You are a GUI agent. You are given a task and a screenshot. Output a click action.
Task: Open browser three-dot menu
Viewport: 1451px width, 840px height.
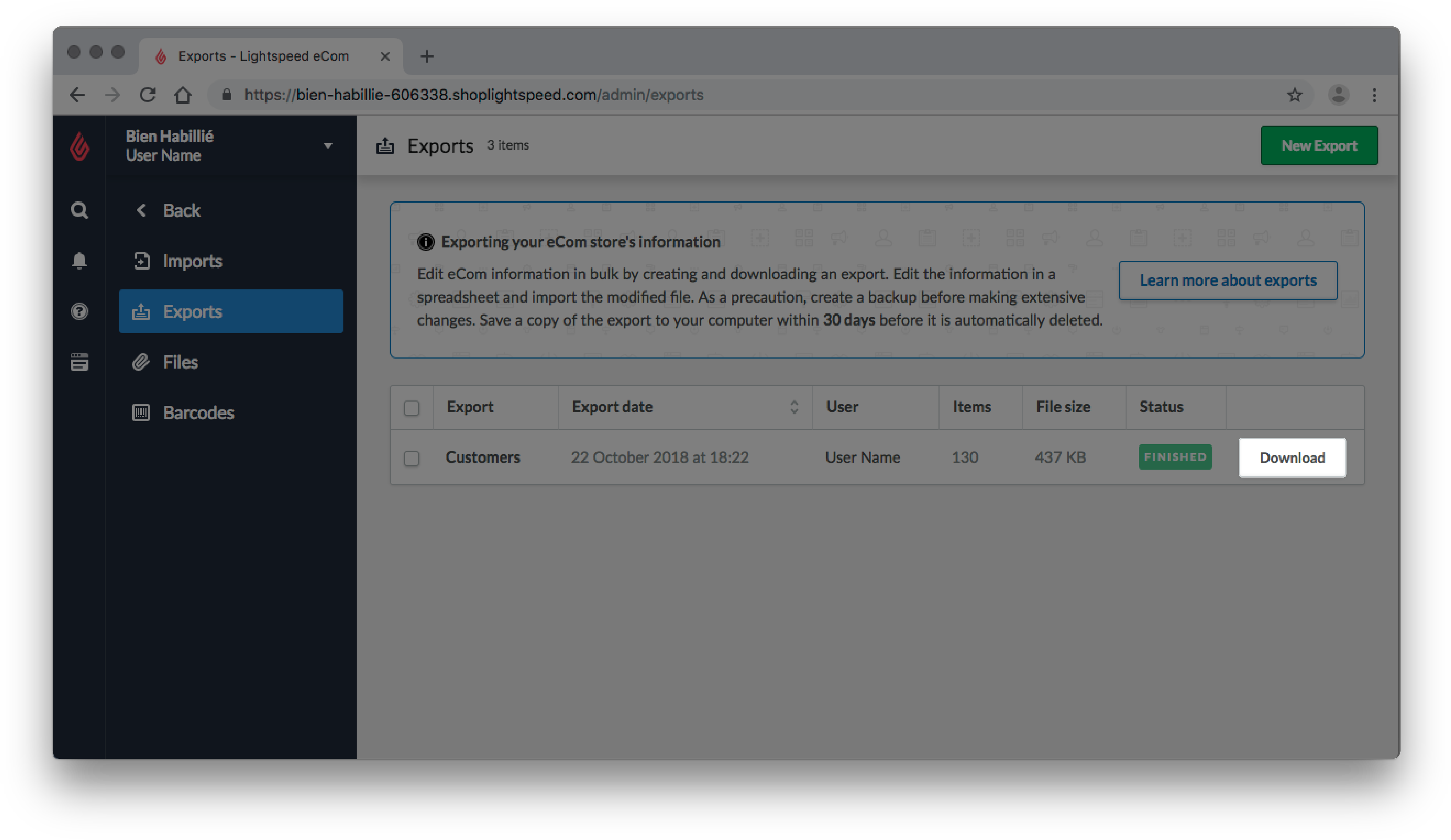coord(1374,95)
